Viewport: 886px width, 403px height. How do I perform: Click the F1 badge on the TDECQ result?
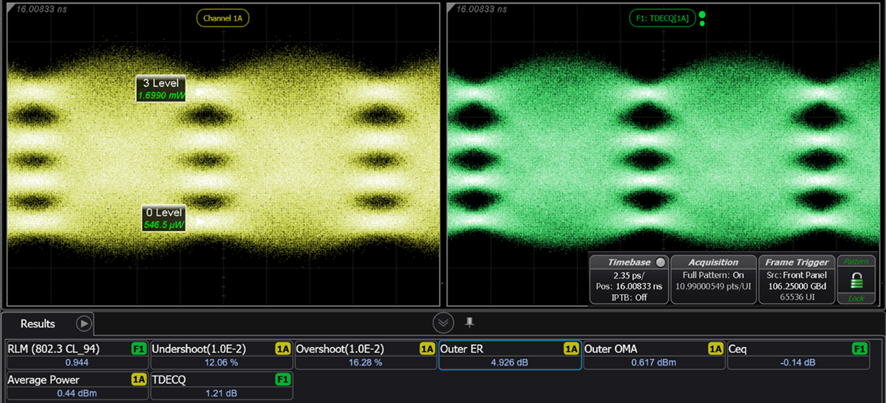point(282,380)
